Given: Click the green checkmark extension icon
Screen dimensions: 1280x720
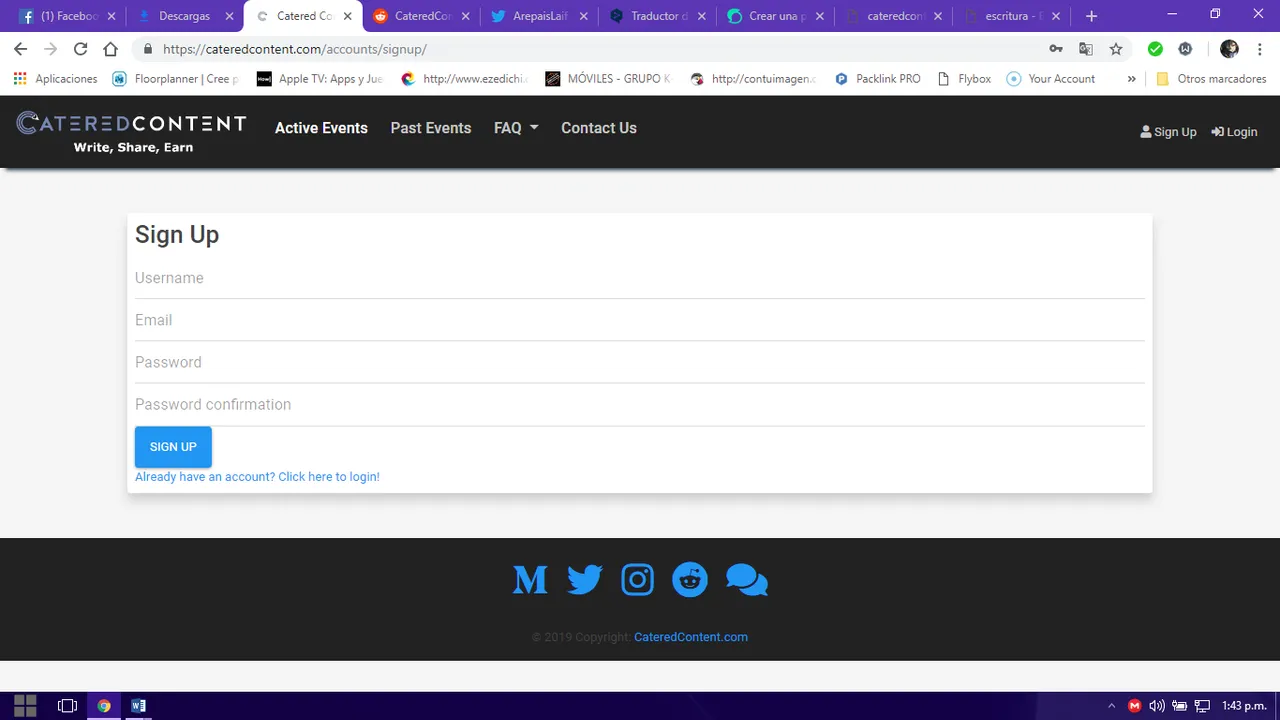Looking at the screenshot, I should (1155, 49).
